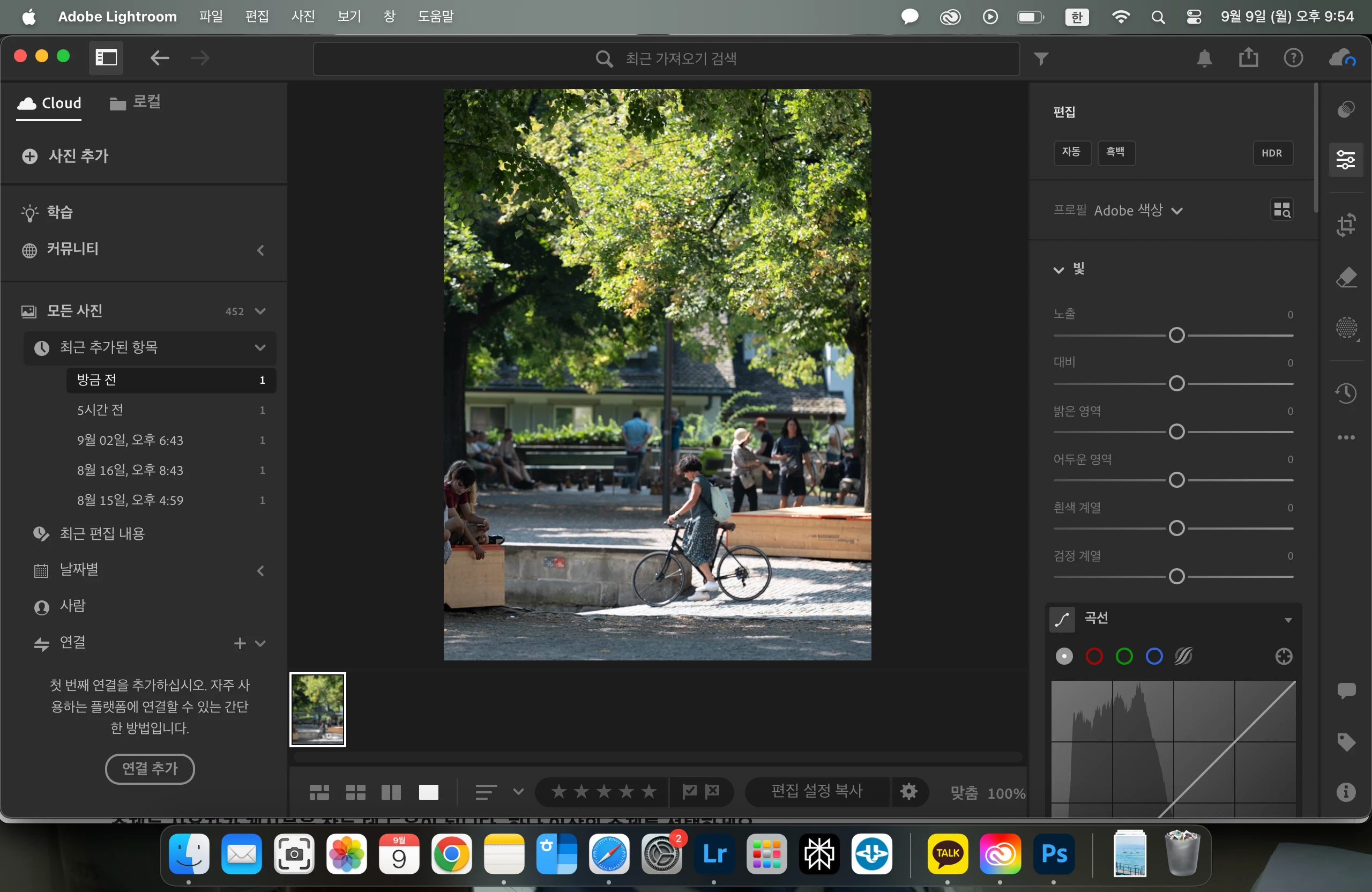Open the Crop and Rotate tool
The width and height of the screenshot is (1372, 892).
tap(1346, 225)
